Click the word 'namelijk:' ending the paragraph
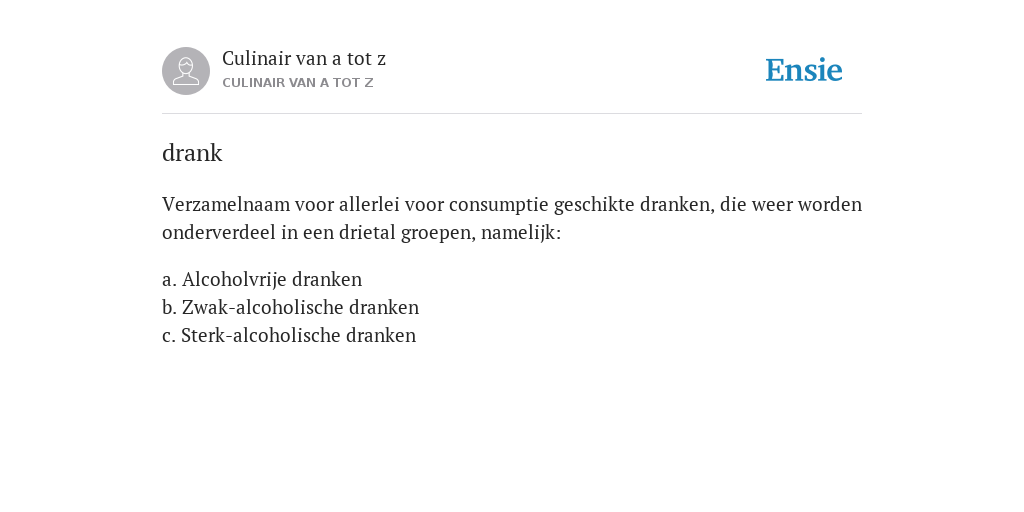 click(521, 233)
